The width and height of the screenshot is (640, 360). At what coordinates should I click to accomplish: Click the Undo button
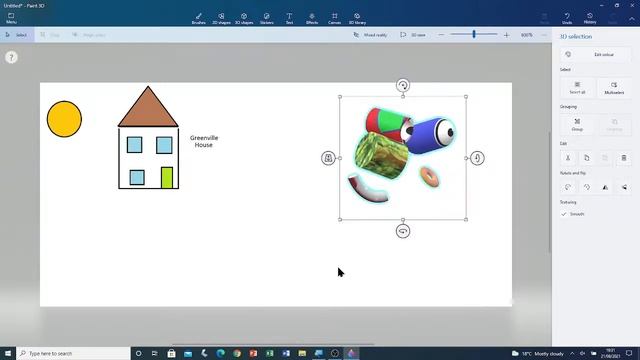(x=567, y=18)
